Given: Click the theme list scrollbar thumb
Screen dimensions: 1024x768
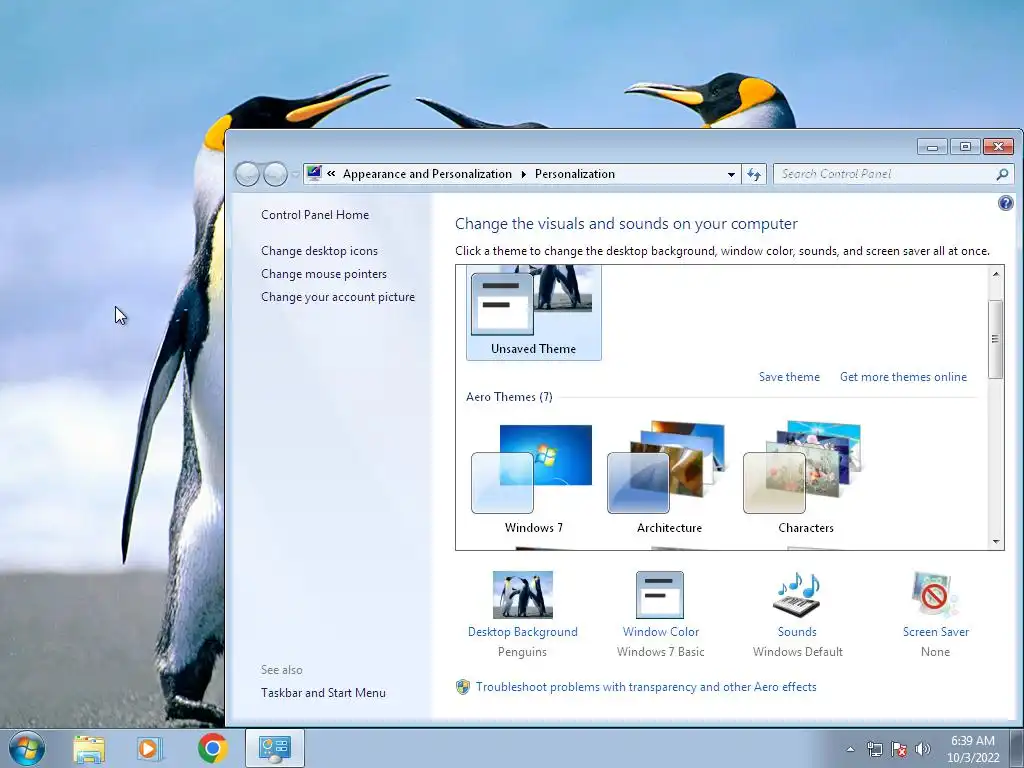Looking at the screenshot, I should coord(996,339).
